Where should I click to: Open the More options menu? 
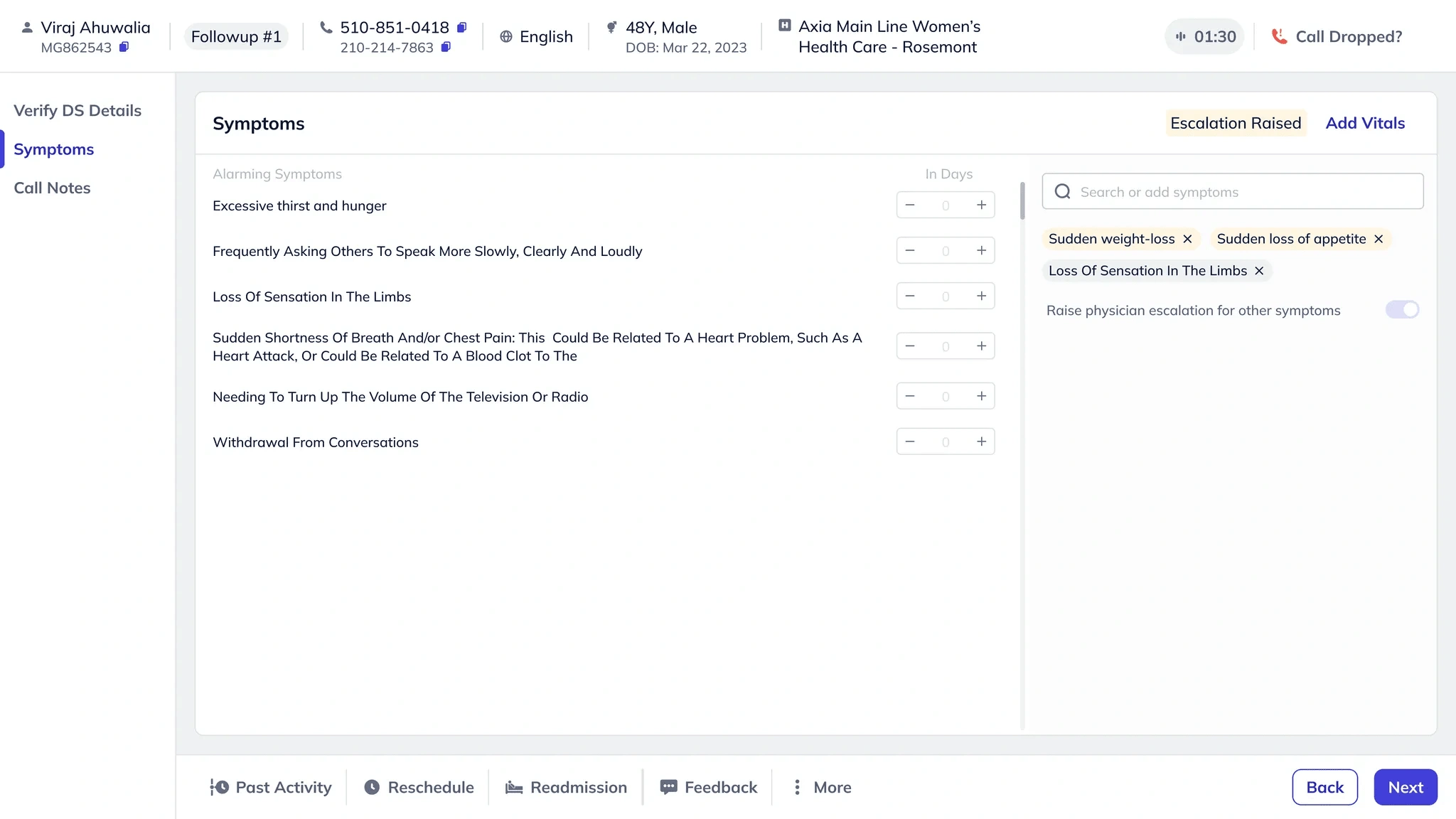coord(822,787)
